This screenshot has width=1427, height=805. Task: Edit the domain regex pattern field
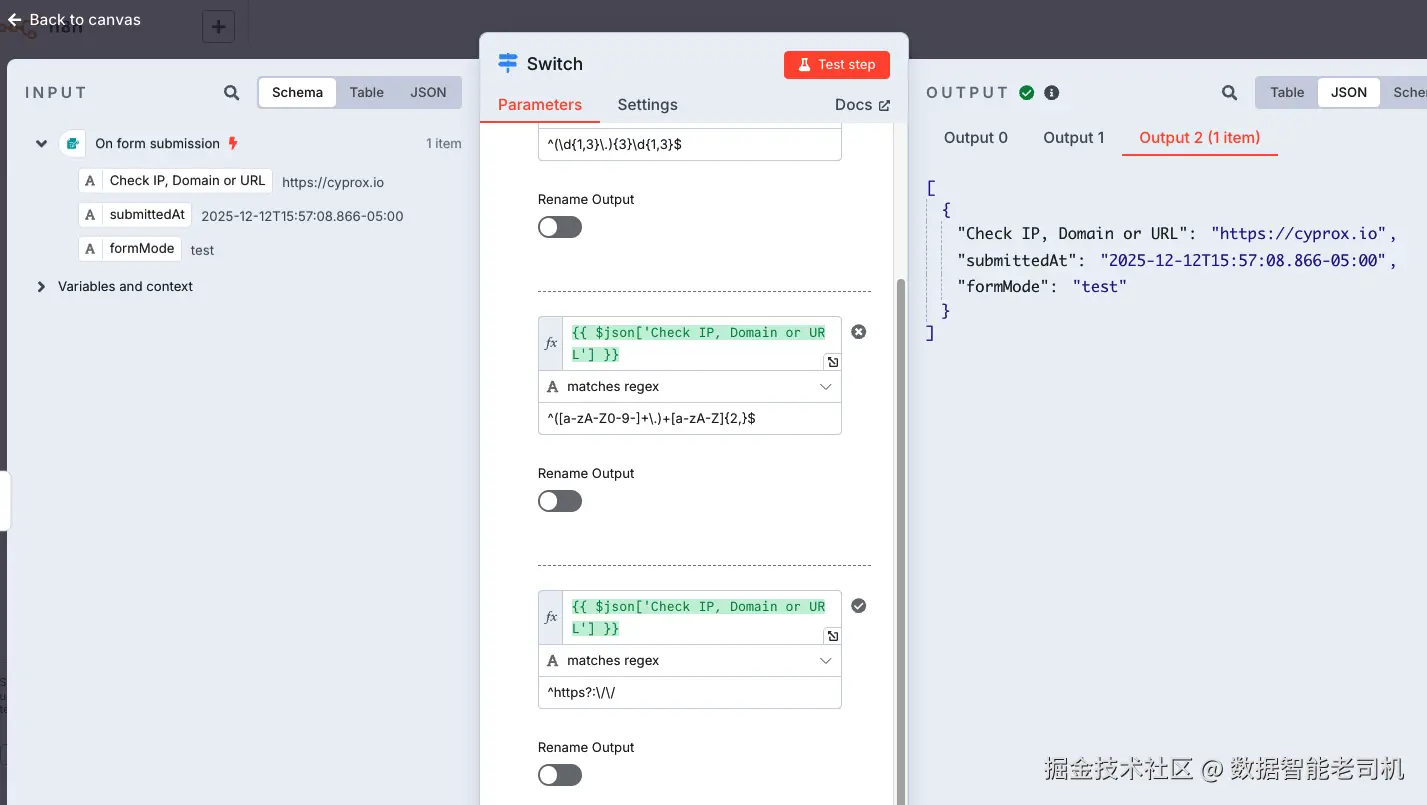pos(690,419)
